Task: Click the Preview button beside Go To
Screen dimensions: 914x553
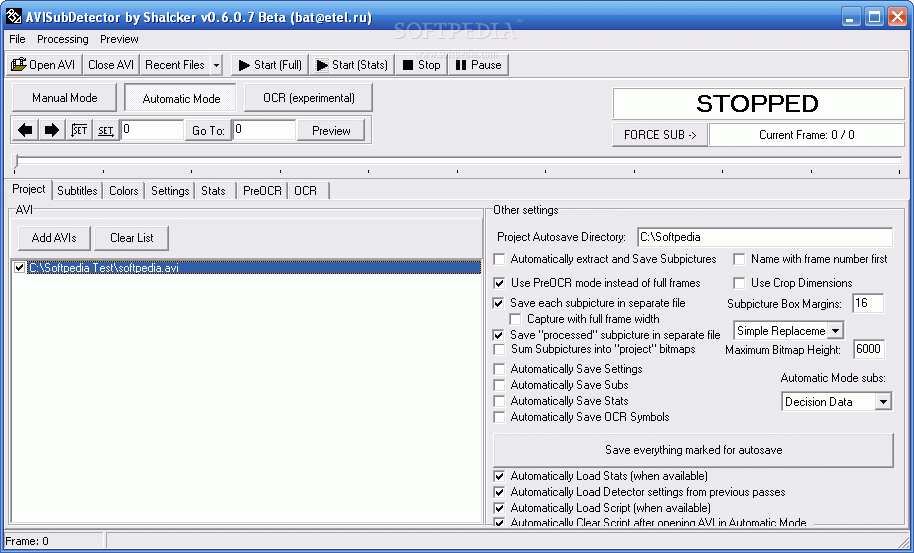Action: (331, 131)
